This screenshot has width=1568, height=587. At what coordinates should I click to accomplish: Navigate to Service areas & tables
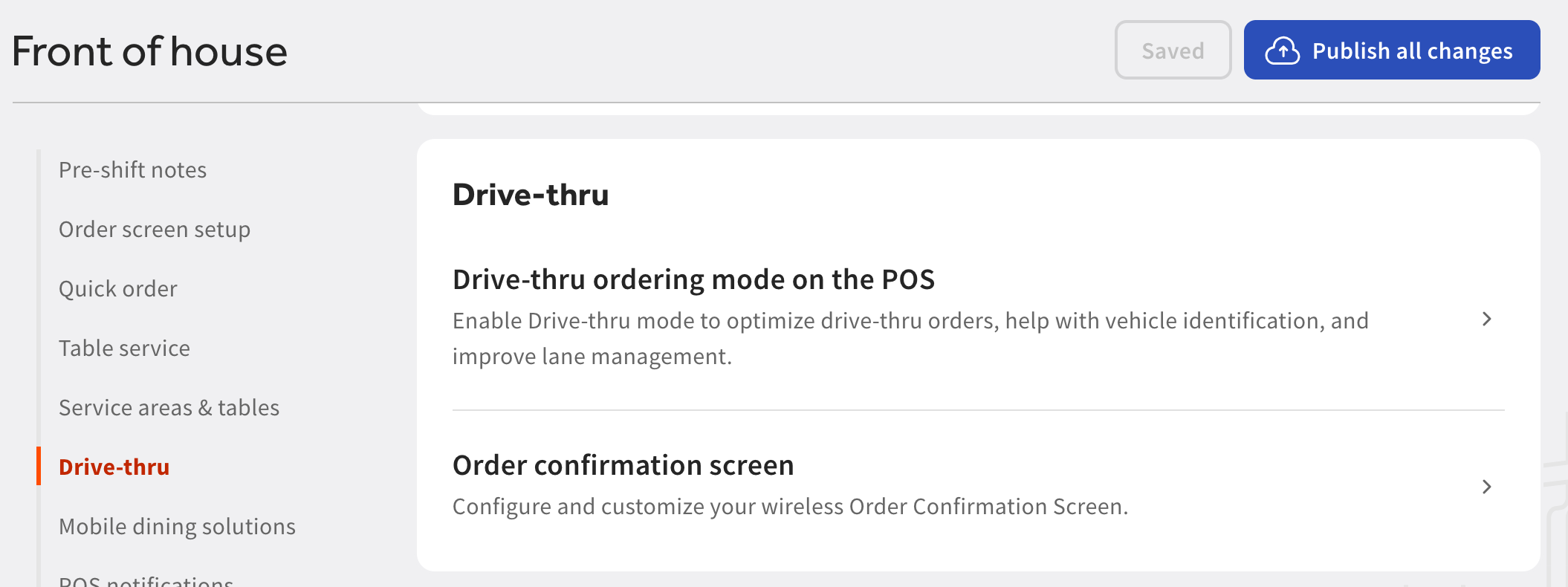169,407
